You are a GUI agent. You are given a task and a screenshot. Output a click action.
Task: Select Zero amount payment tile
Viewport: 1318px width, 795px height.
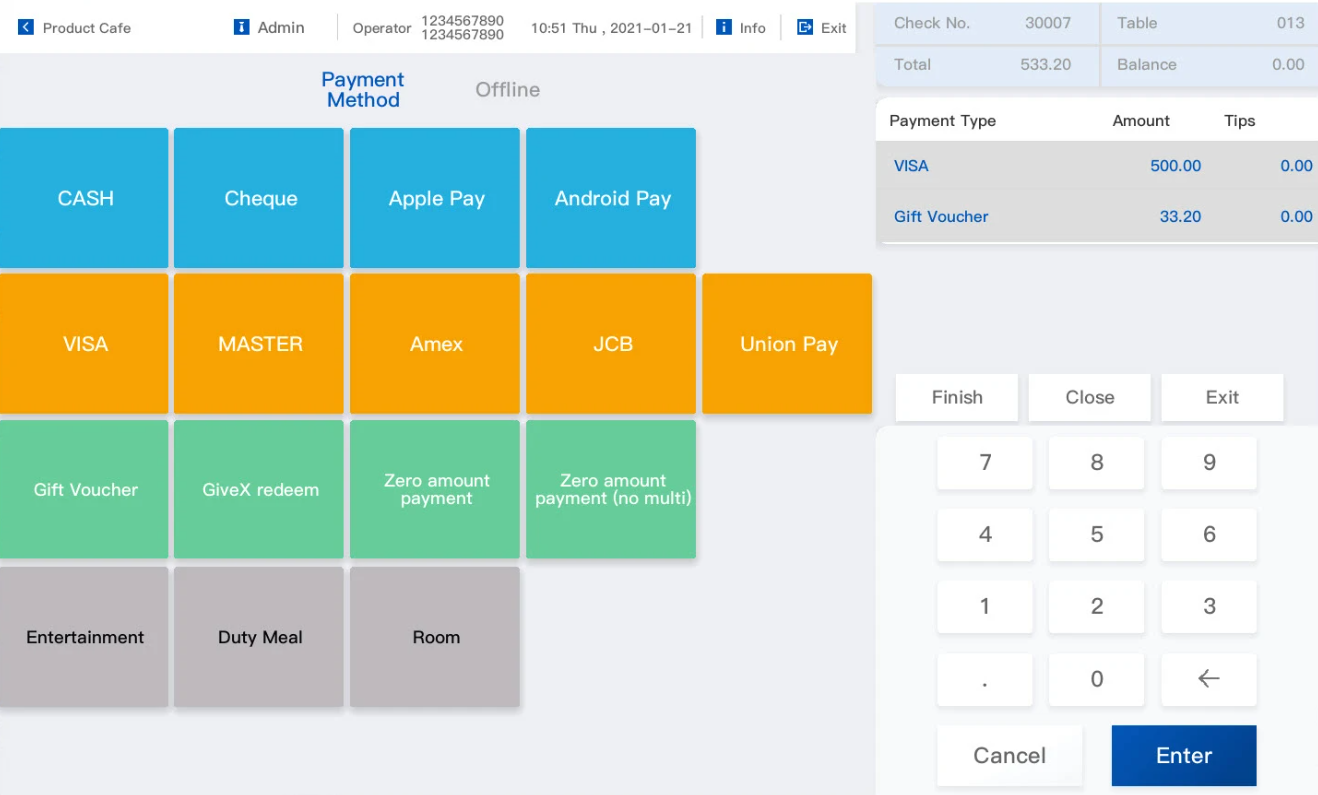tap(436, 490)
